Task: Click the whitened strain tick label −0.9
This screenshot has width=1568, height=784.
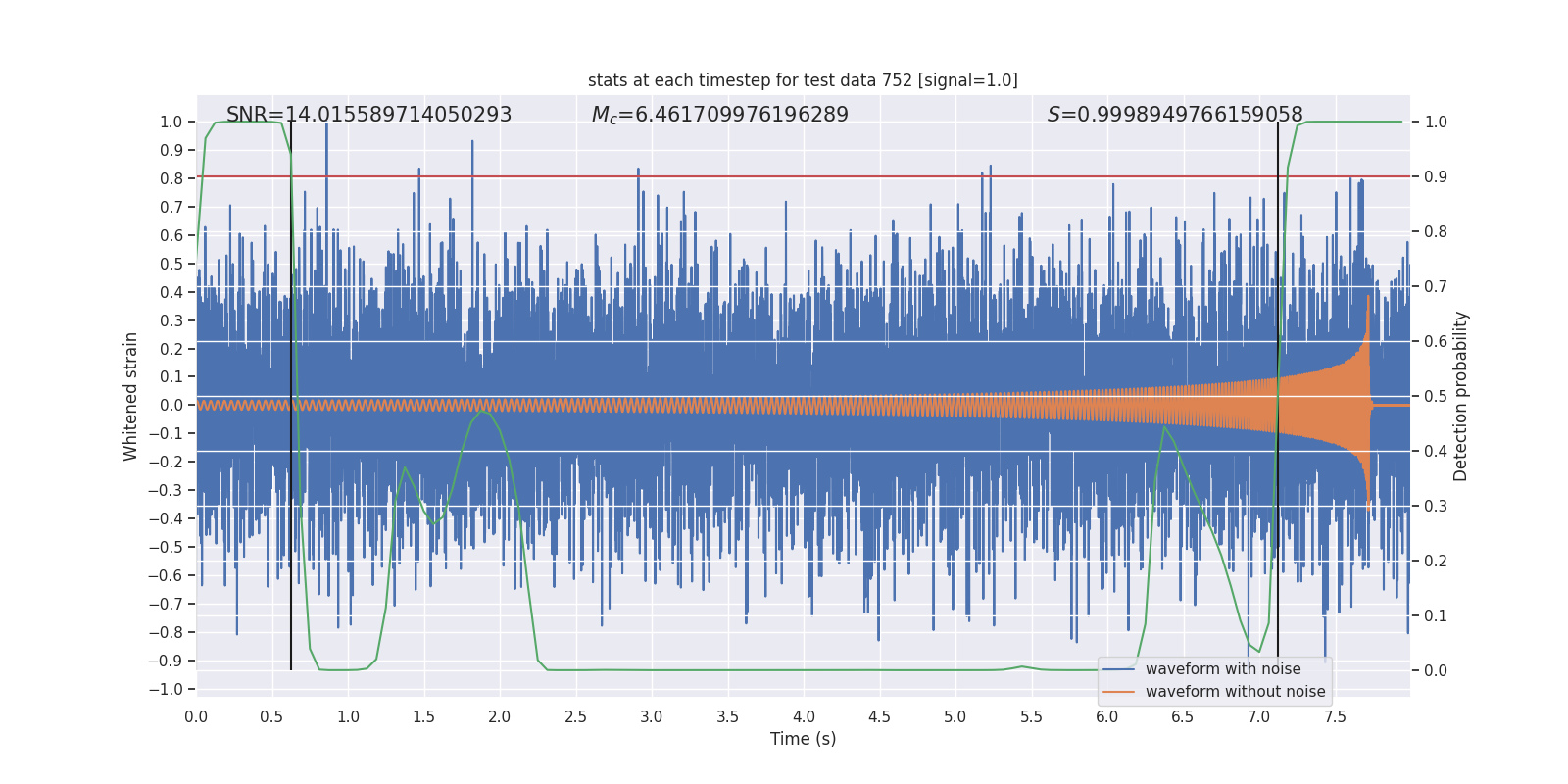Action: tap(166, 661)
